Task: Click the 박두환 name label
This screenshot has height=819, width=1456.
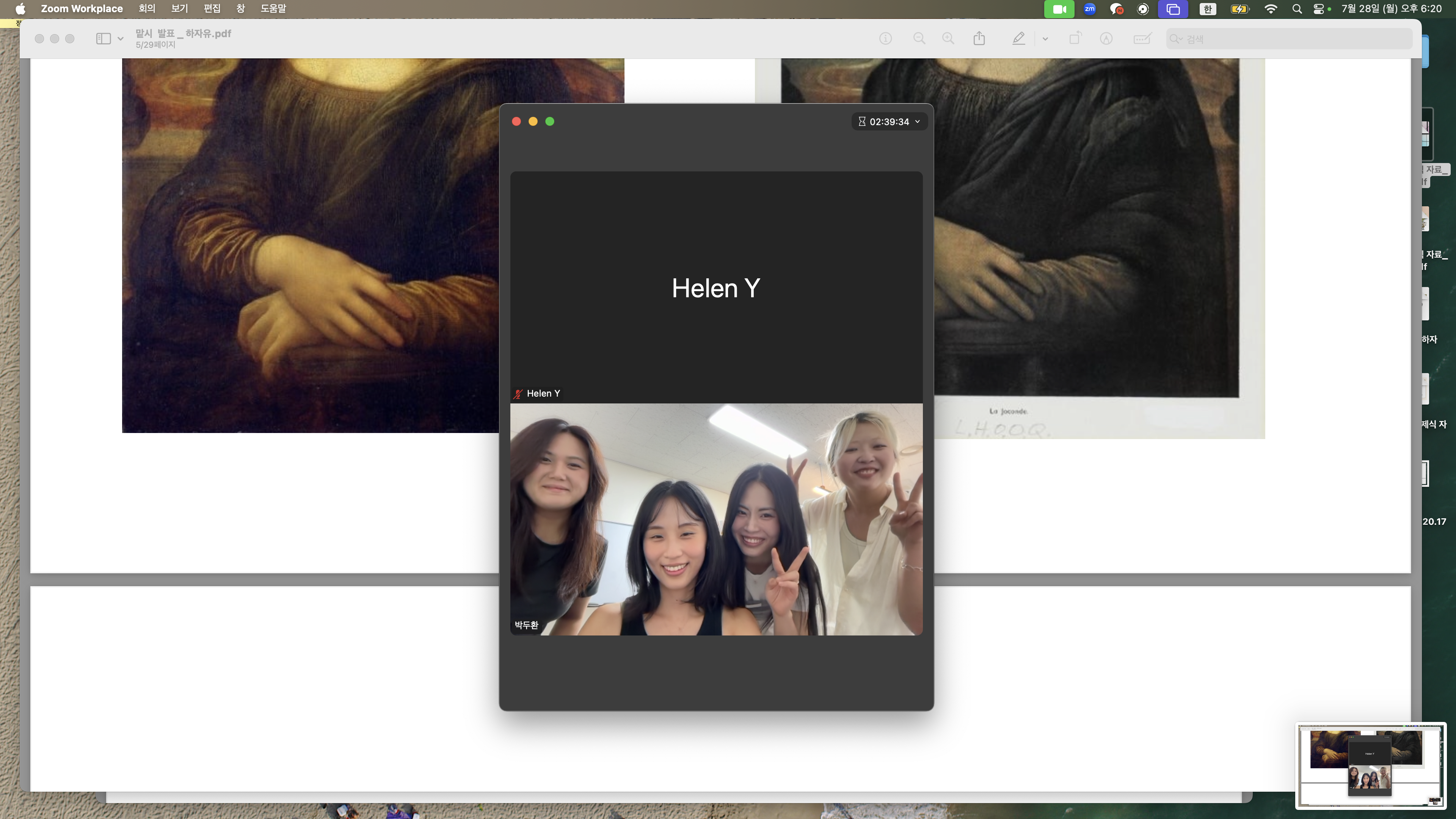Action: [x=526, y=624]
